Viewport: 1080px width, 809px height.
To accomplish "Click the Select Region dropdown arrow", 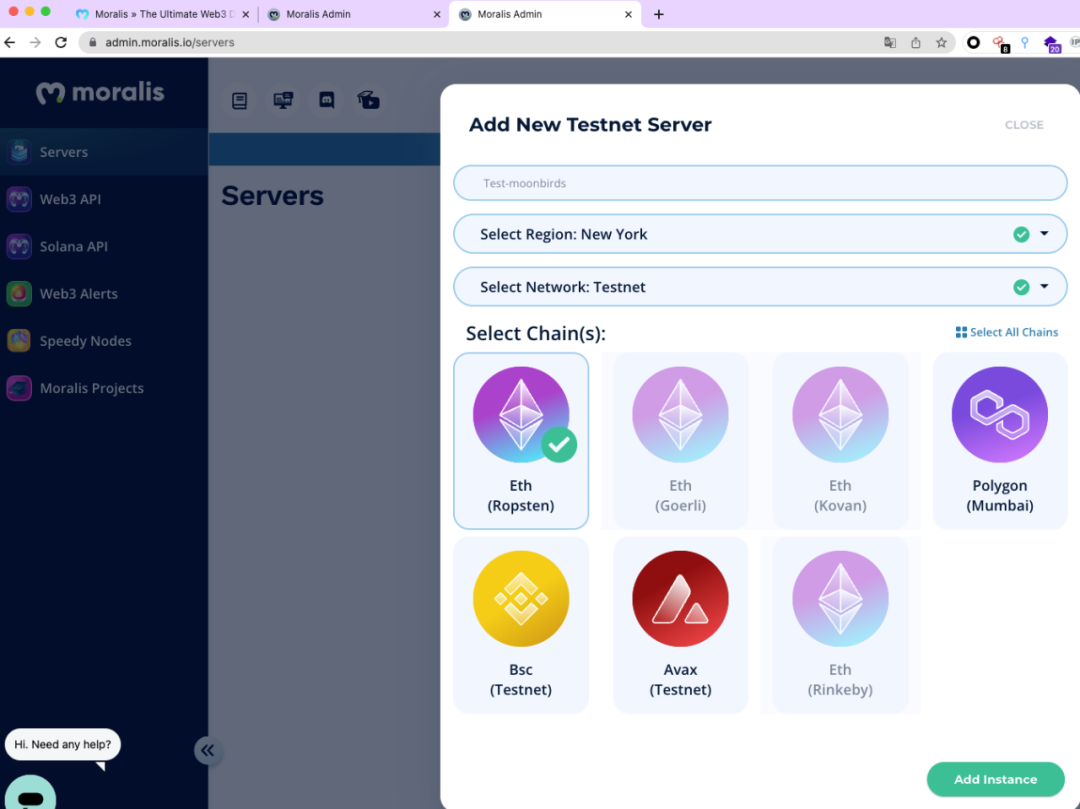I will 1044,233.
